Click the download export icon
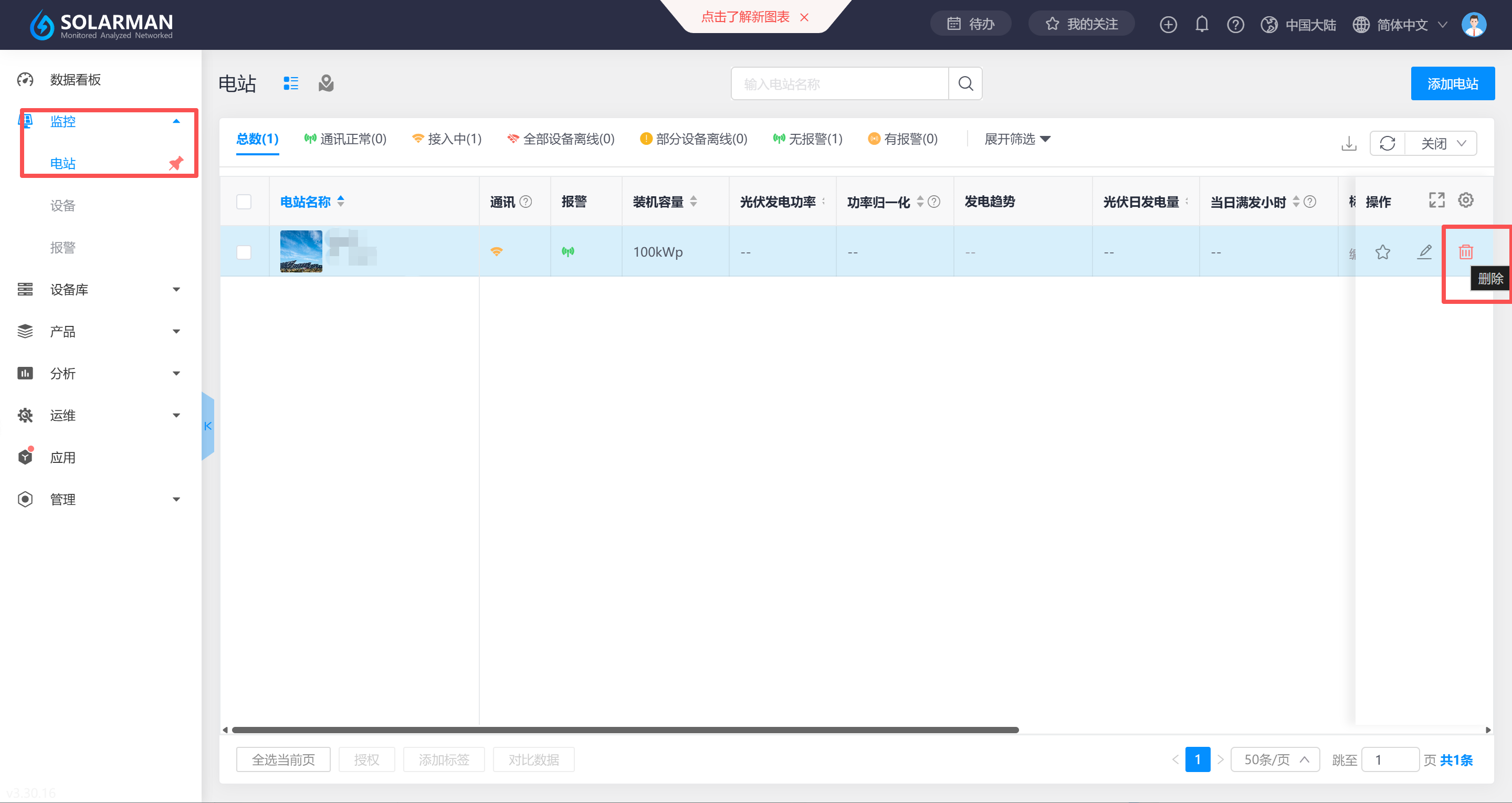 click(1349, 143)
